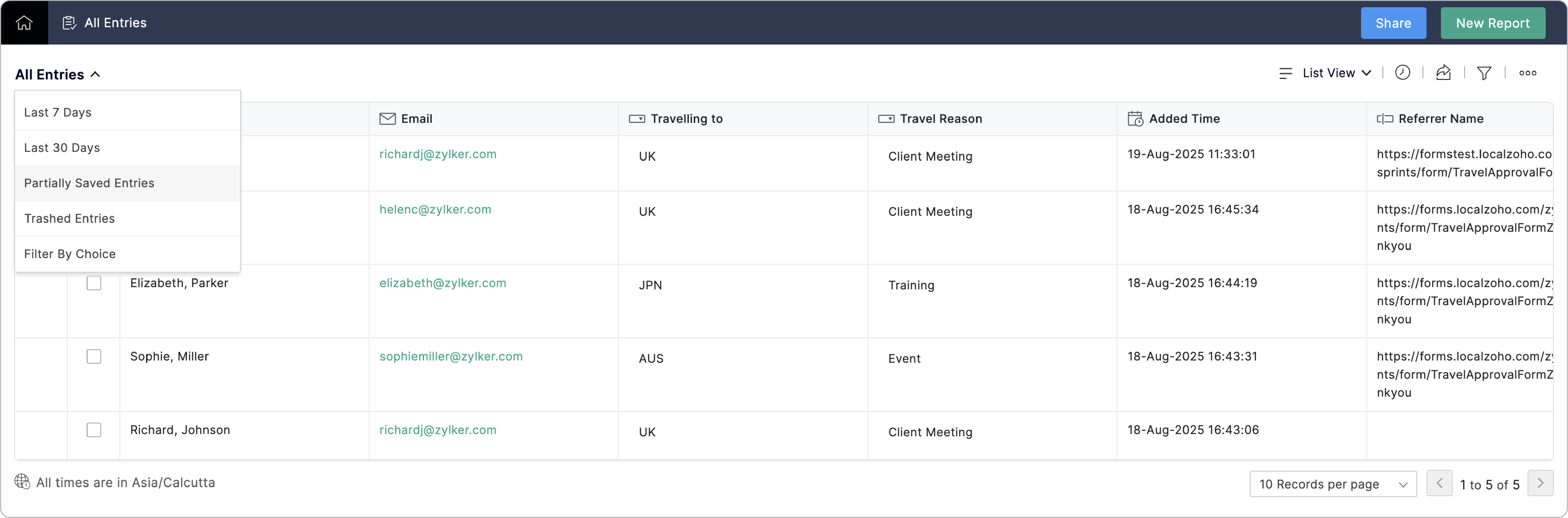Click the export share arrow icon
Screen dimensions: 1568x518
[1443, 73]
